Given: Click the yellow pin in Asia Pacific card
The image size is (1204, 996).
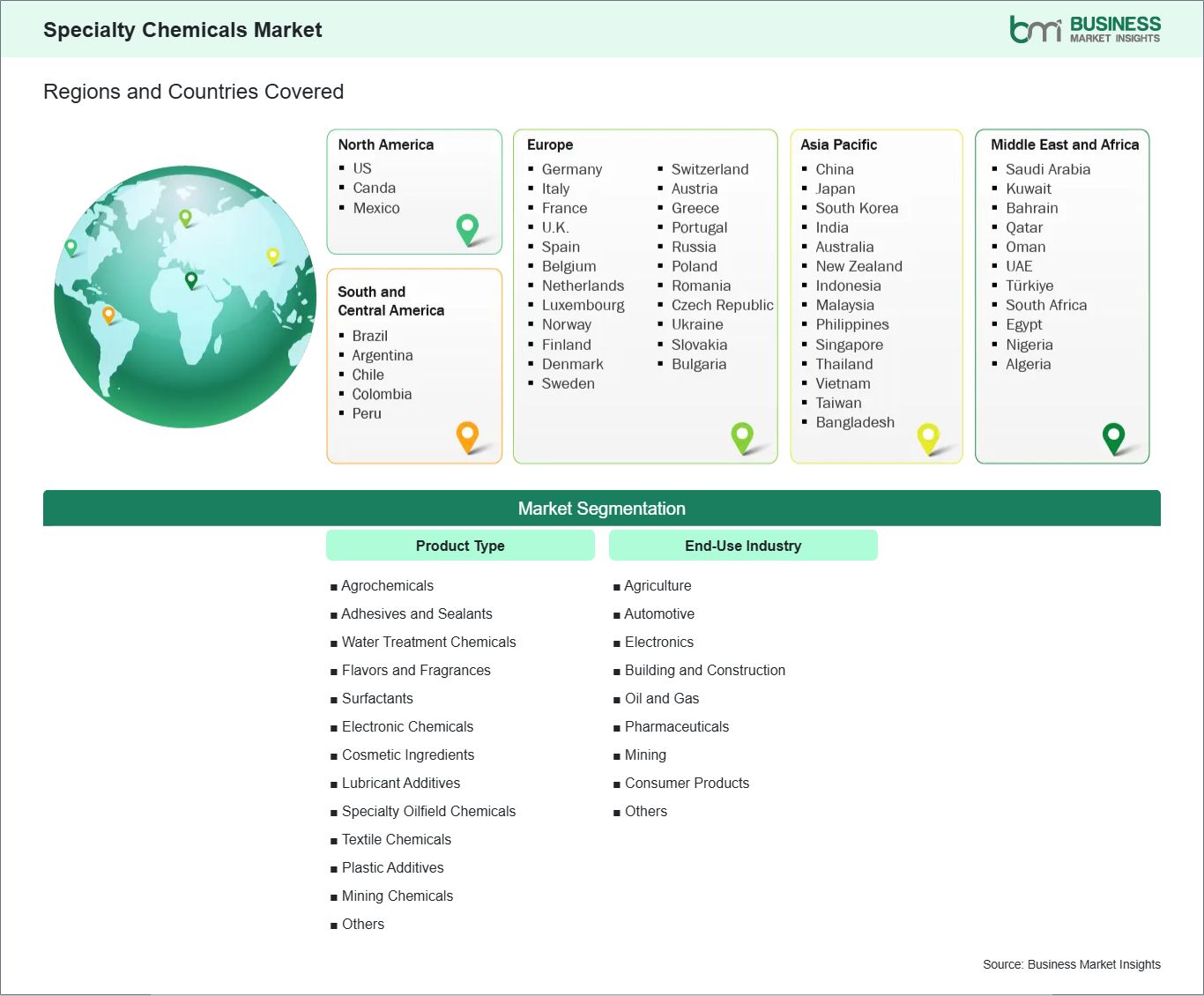Looking at the screenshot, I should [x=928, y=436].
